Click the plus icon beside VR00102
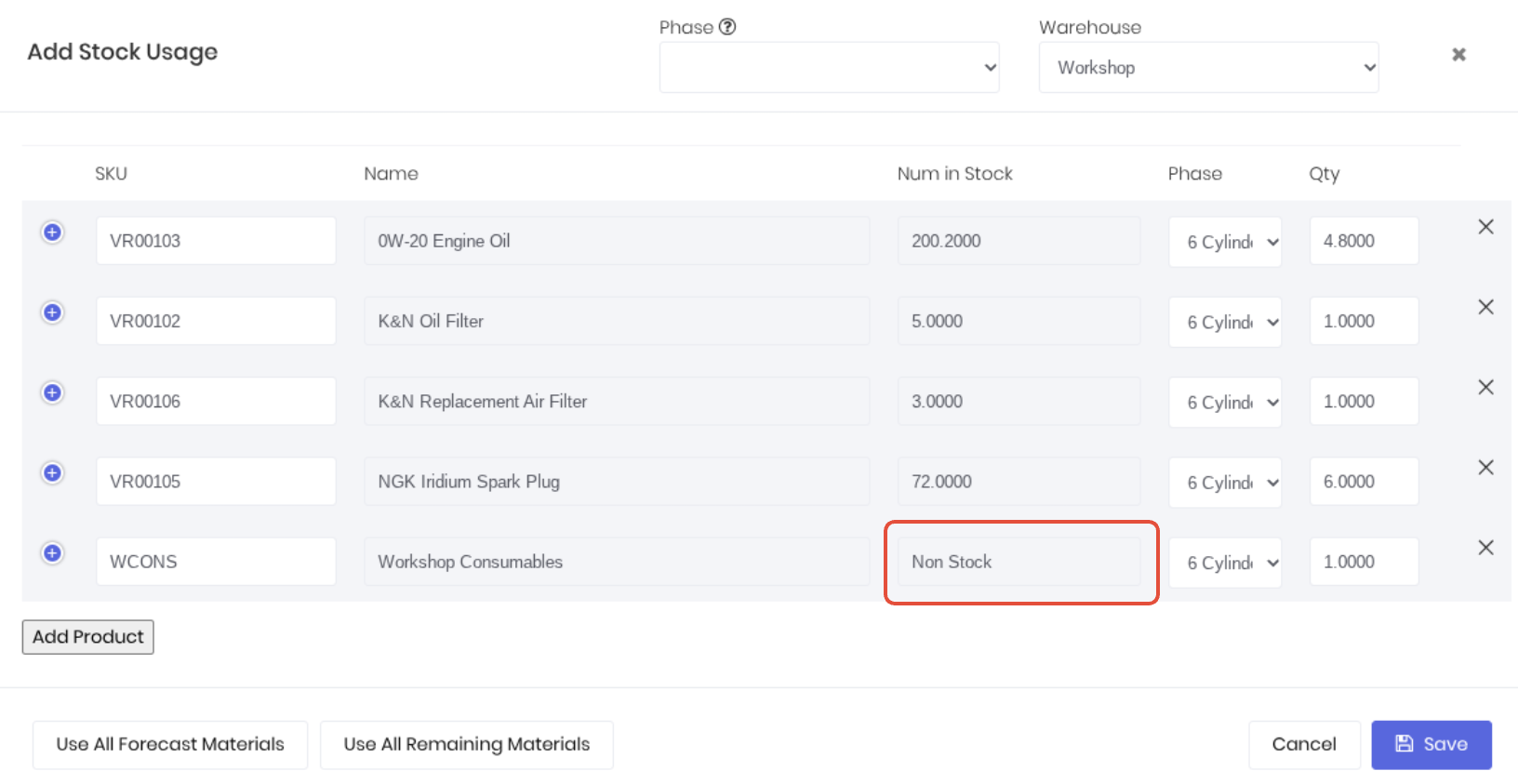Image resolution: width=1518 pixels, height=784 pixels. 53,312
